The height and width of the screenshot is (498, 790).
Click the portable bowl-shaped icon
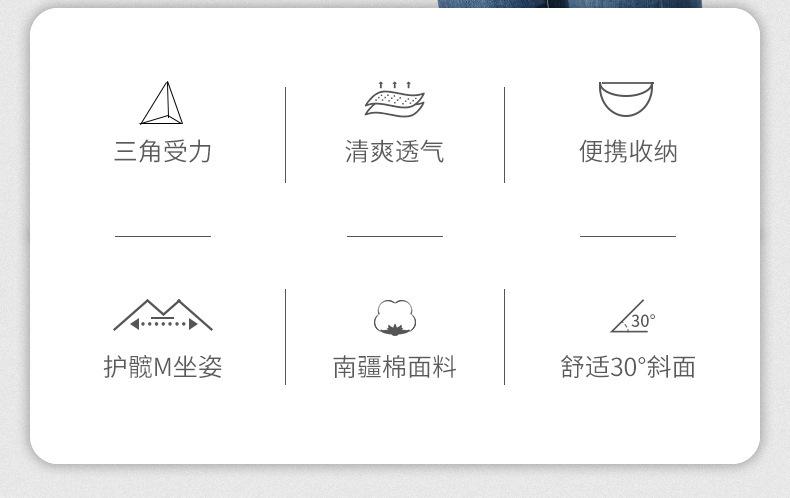pyautogui.click(x=626, y=99)
